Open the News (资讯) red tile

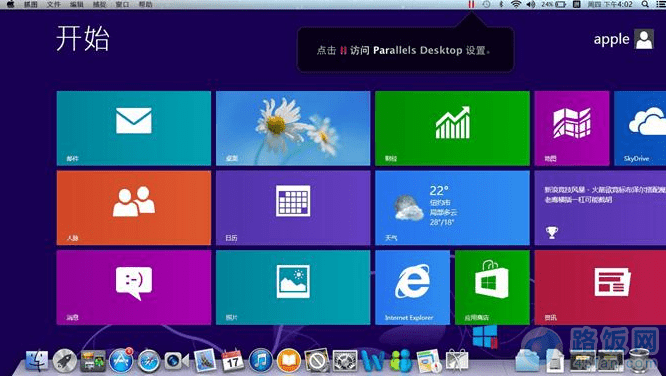tap(600, 287)
